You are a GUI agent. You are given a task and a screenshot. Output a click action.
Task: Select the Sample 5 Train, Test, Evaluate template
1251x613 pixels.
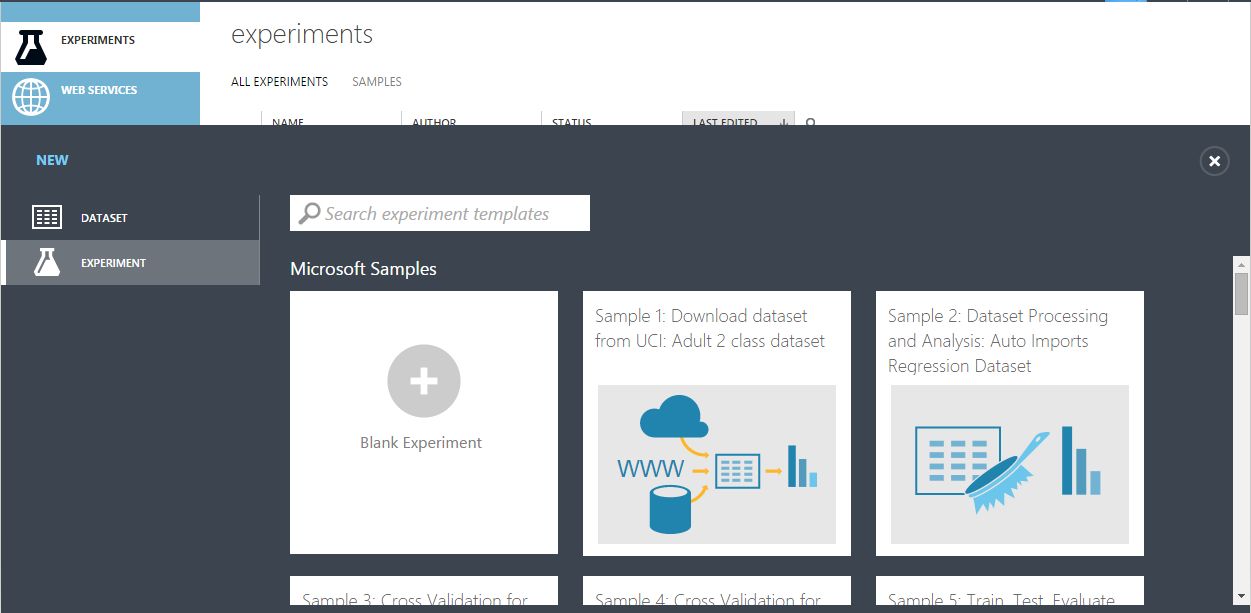(1009, 595)
